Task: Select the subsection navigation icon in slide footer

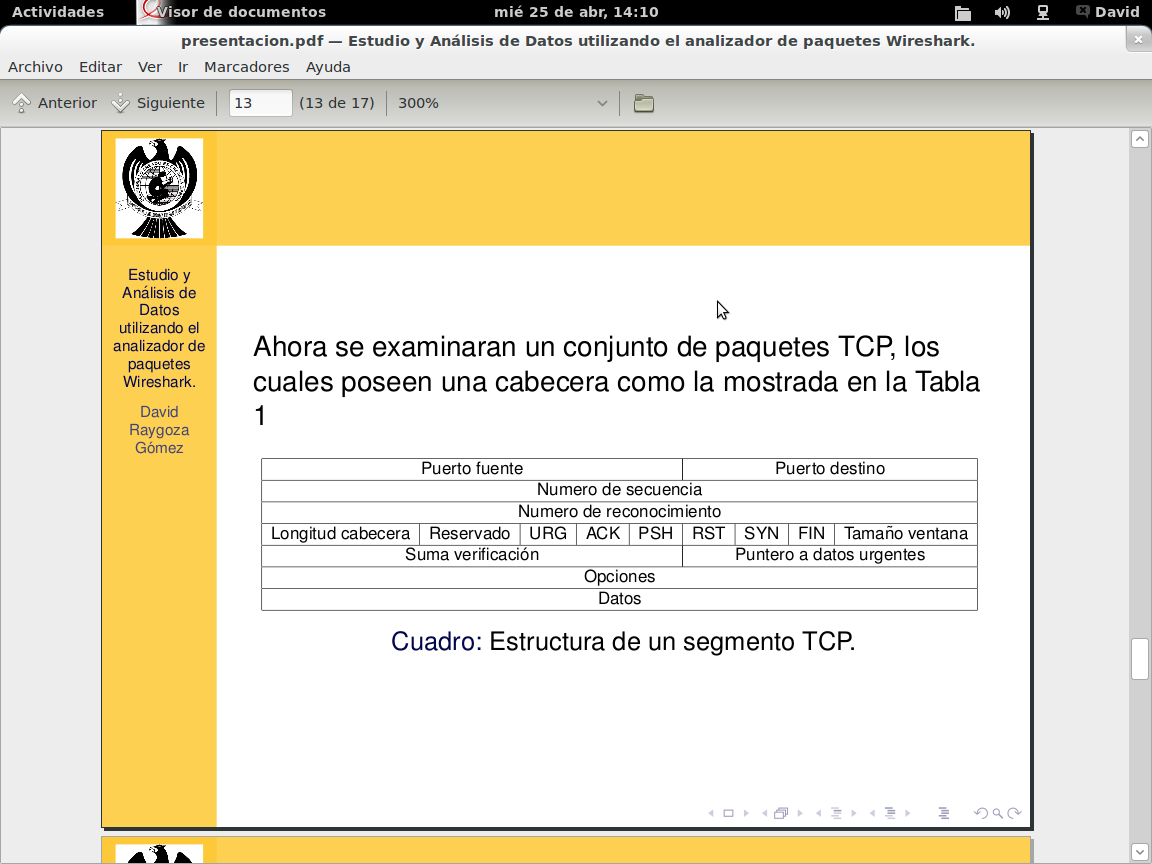Action: click(x=891, y=813)
